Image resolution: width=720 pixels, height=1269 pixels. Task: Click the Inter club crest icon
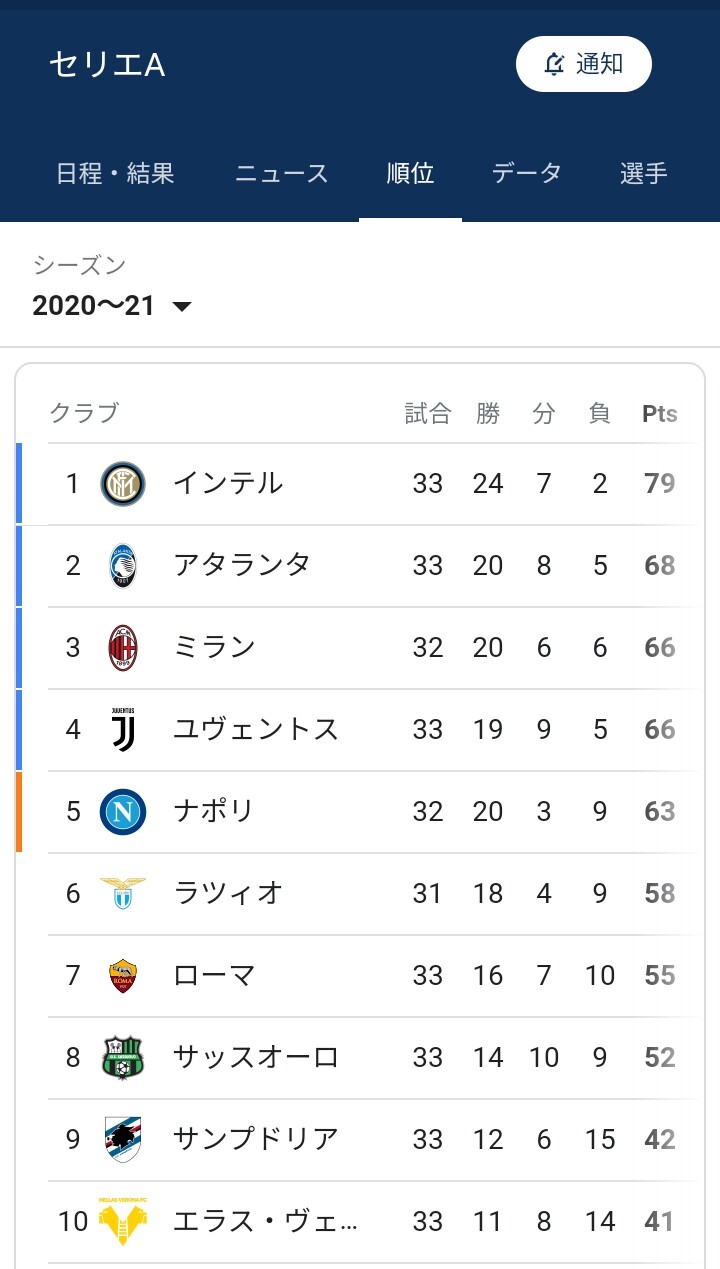point(123,484)
